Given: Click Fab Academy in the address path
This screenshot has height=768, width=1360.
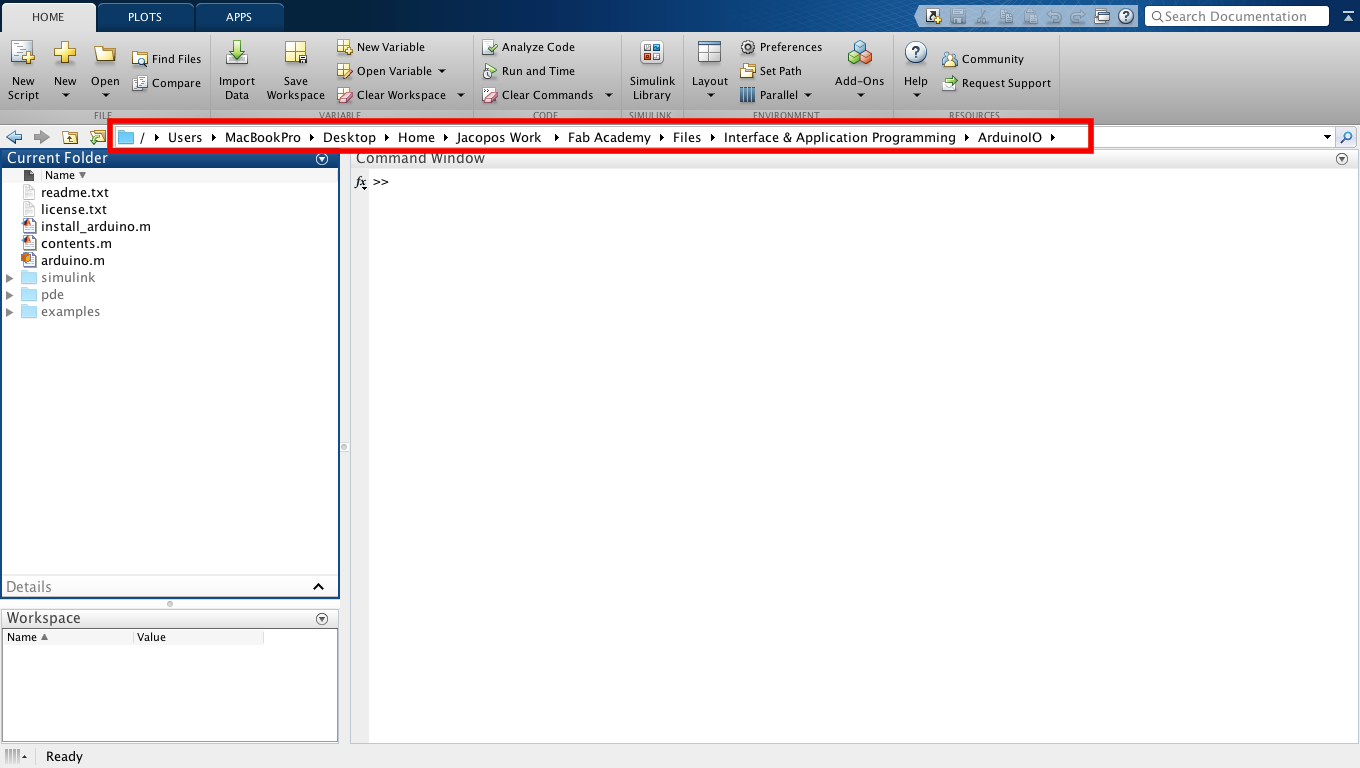Looking at the screenshot, I should pos(609,137).
